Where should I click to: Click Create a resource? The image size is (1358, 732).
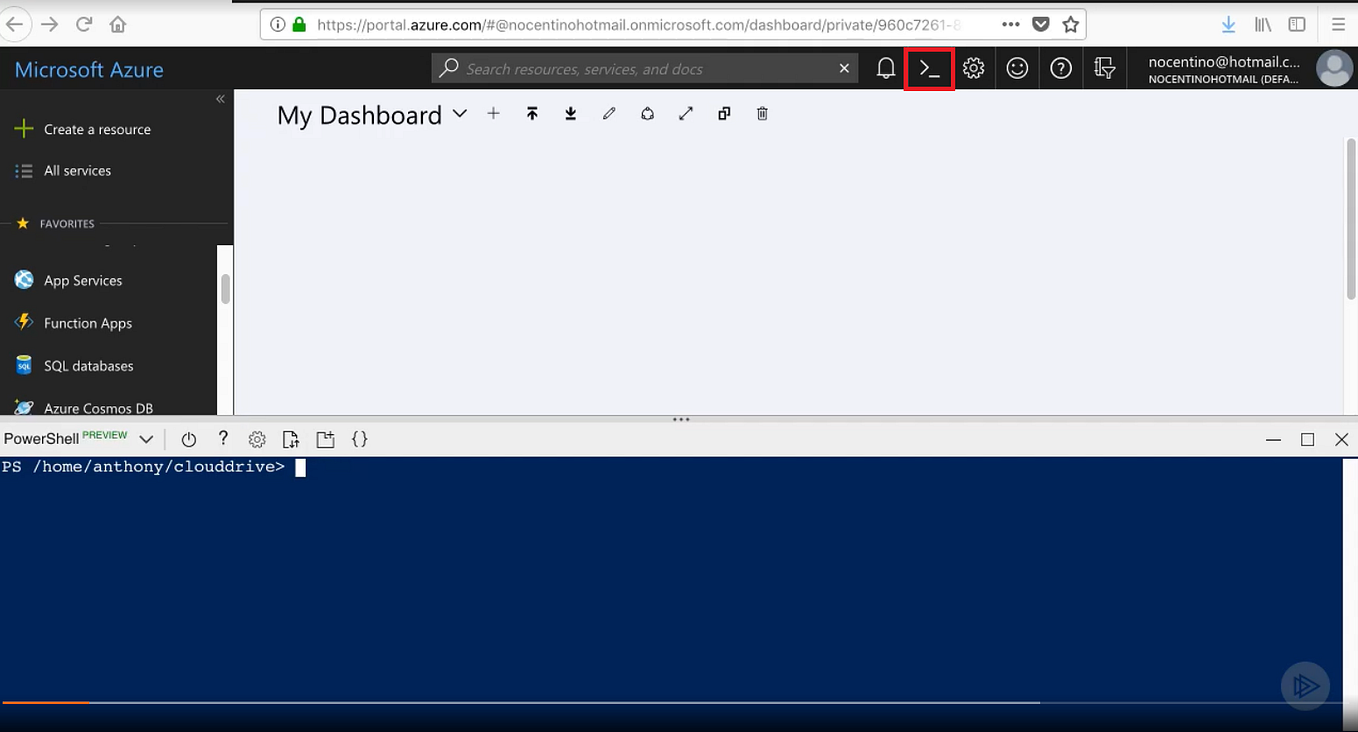97,129
